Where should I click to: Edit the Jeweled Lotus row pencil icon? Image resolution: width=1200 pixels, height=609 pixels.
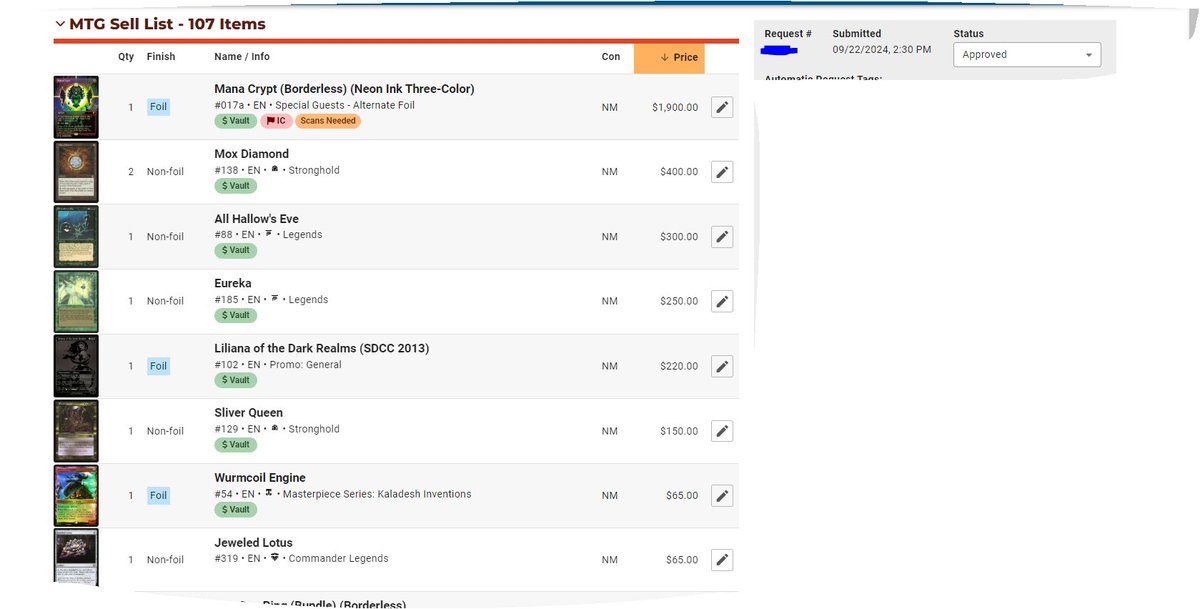(x=722, y=560)
